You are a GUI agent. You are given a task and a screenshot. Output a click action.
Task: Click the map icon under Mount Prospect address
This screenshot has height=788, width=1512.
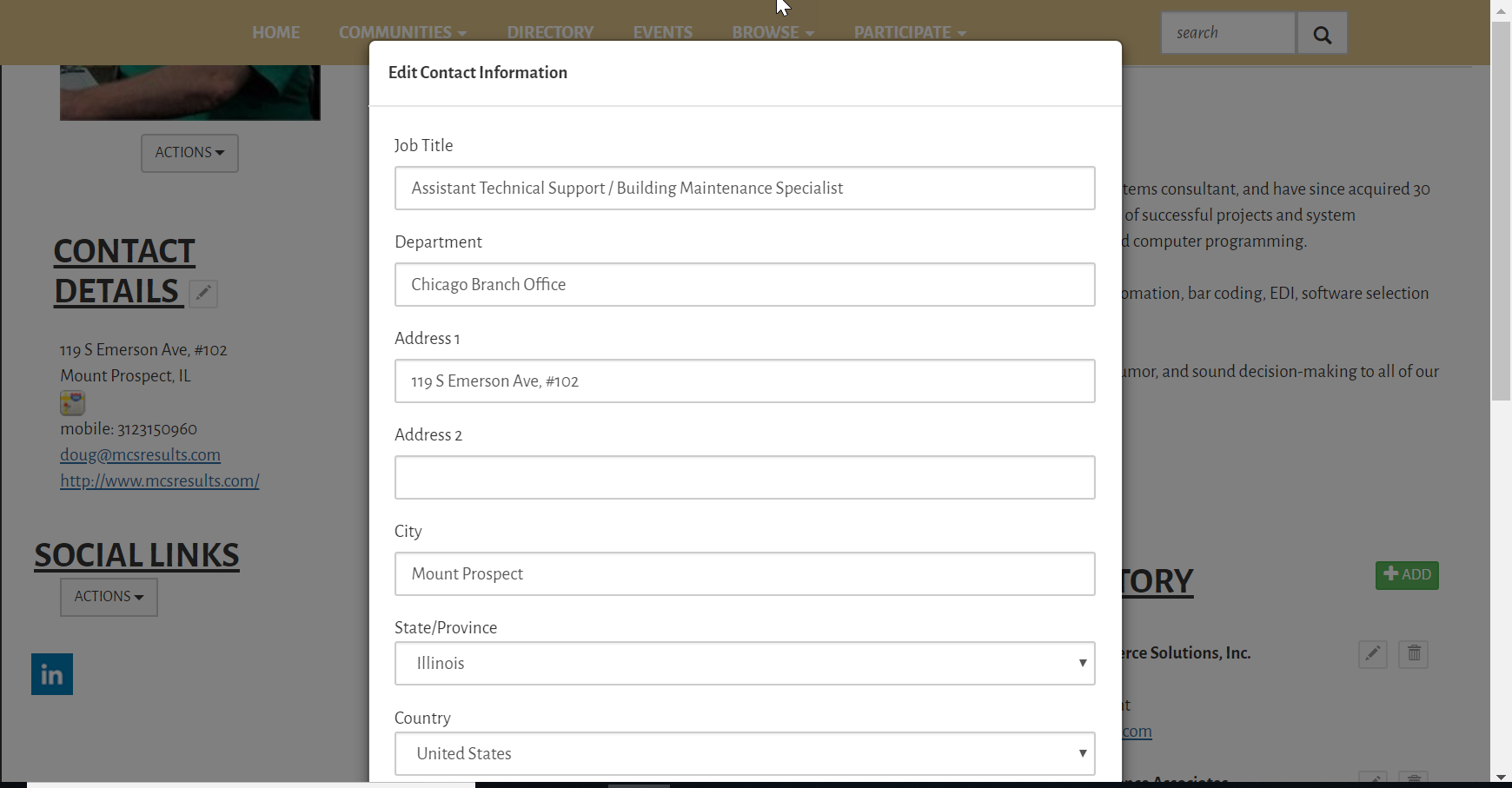coord(72,403)
